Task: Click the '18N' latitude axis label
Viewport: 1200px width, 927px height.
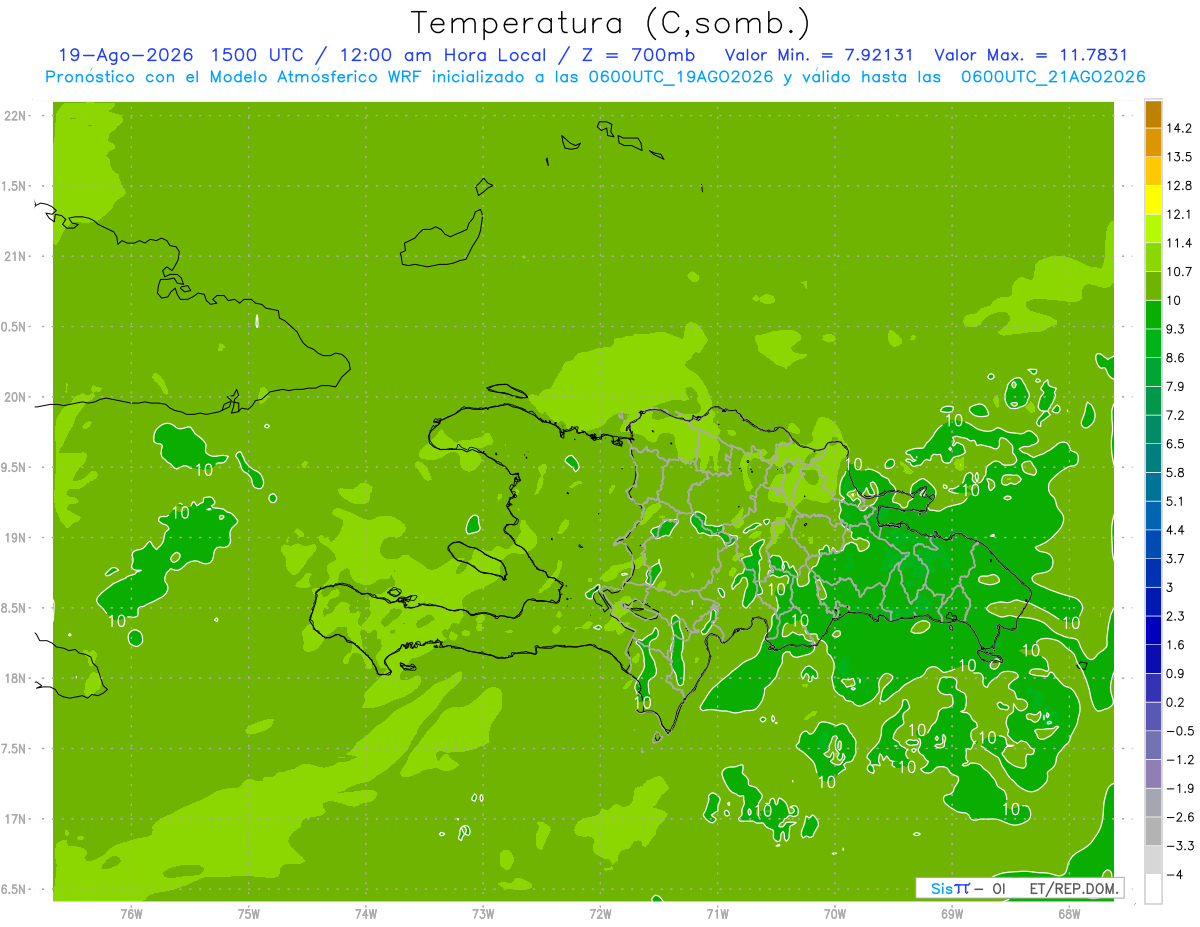Action: click(16, 679)
